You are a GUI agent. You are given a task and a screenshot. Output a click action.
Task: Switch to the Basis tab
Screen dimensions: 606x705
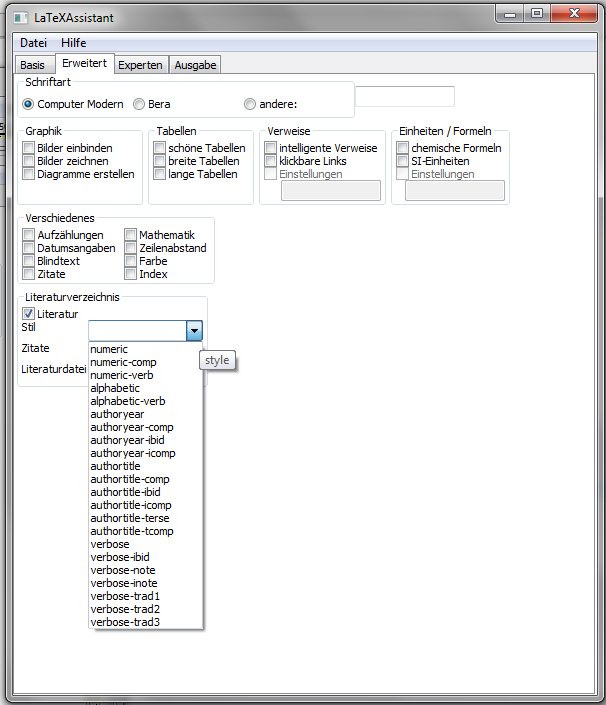coord(32,65)
